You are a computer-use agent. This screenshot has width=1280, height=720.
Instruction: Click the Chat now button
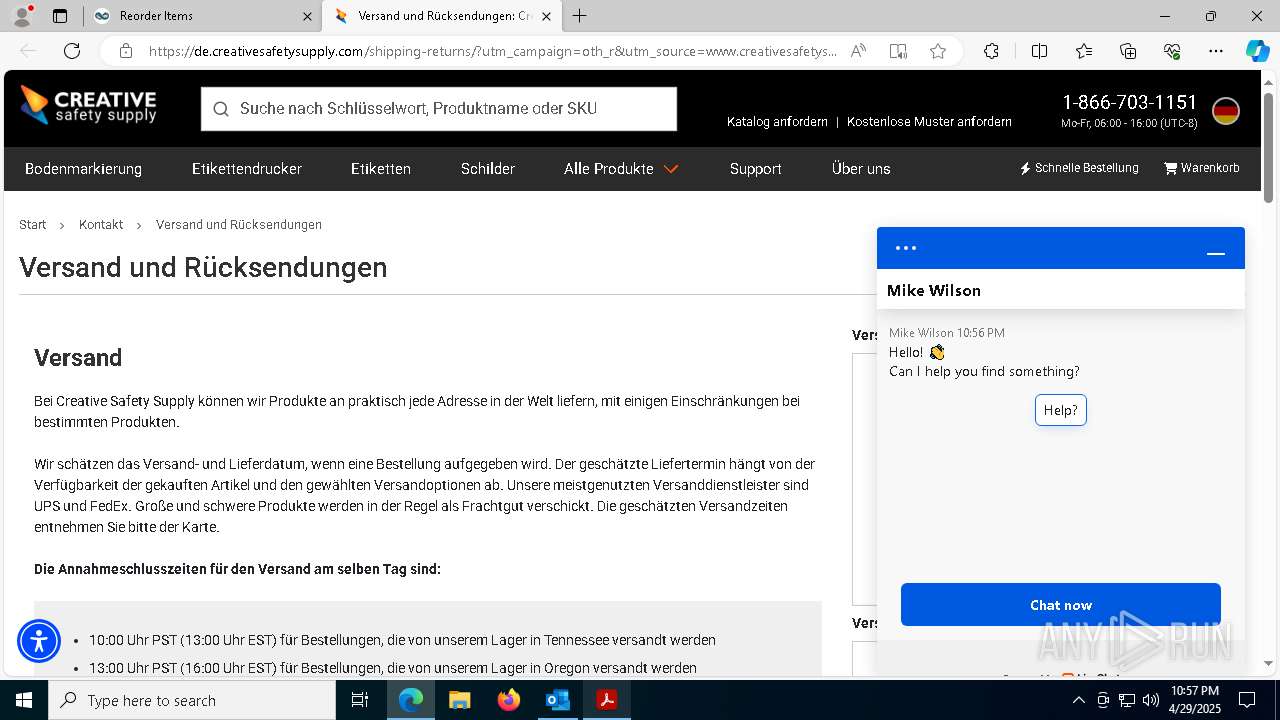(x=1061, y=605)
